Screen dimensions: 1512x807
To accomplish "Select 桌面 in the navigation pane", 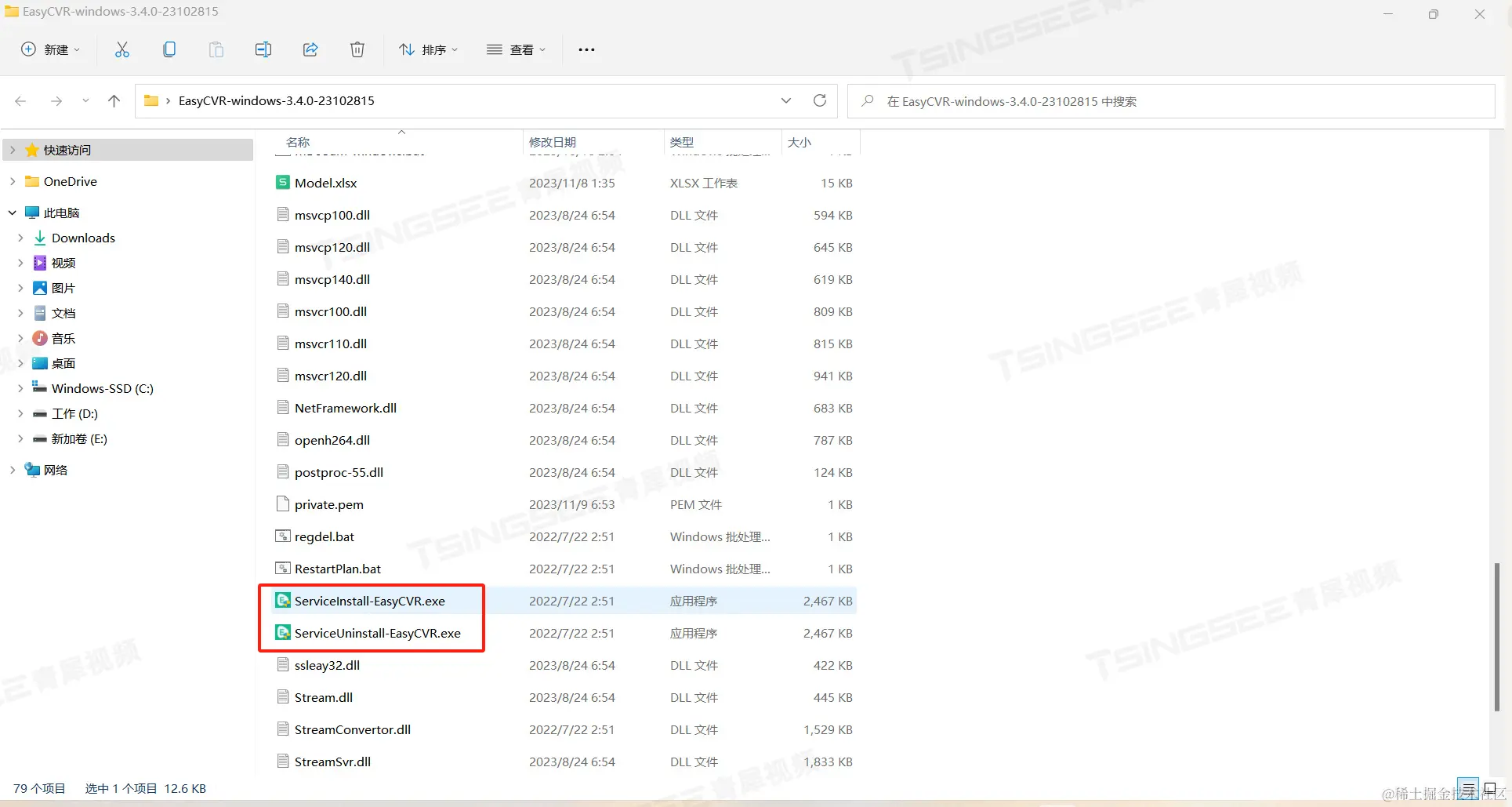I will pyautogui.click(x=63, y=363).
